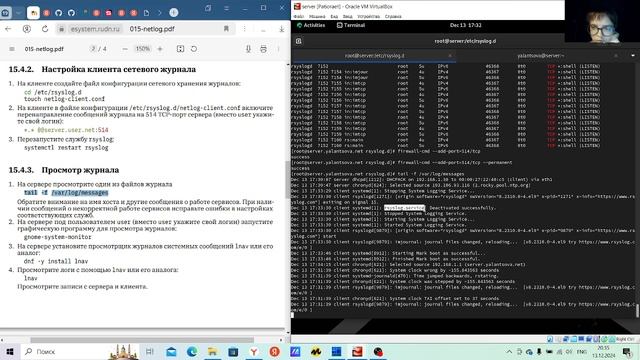Close the root@server terminal tab
This screenshot has height=360, width=640.
coord(450,56)
